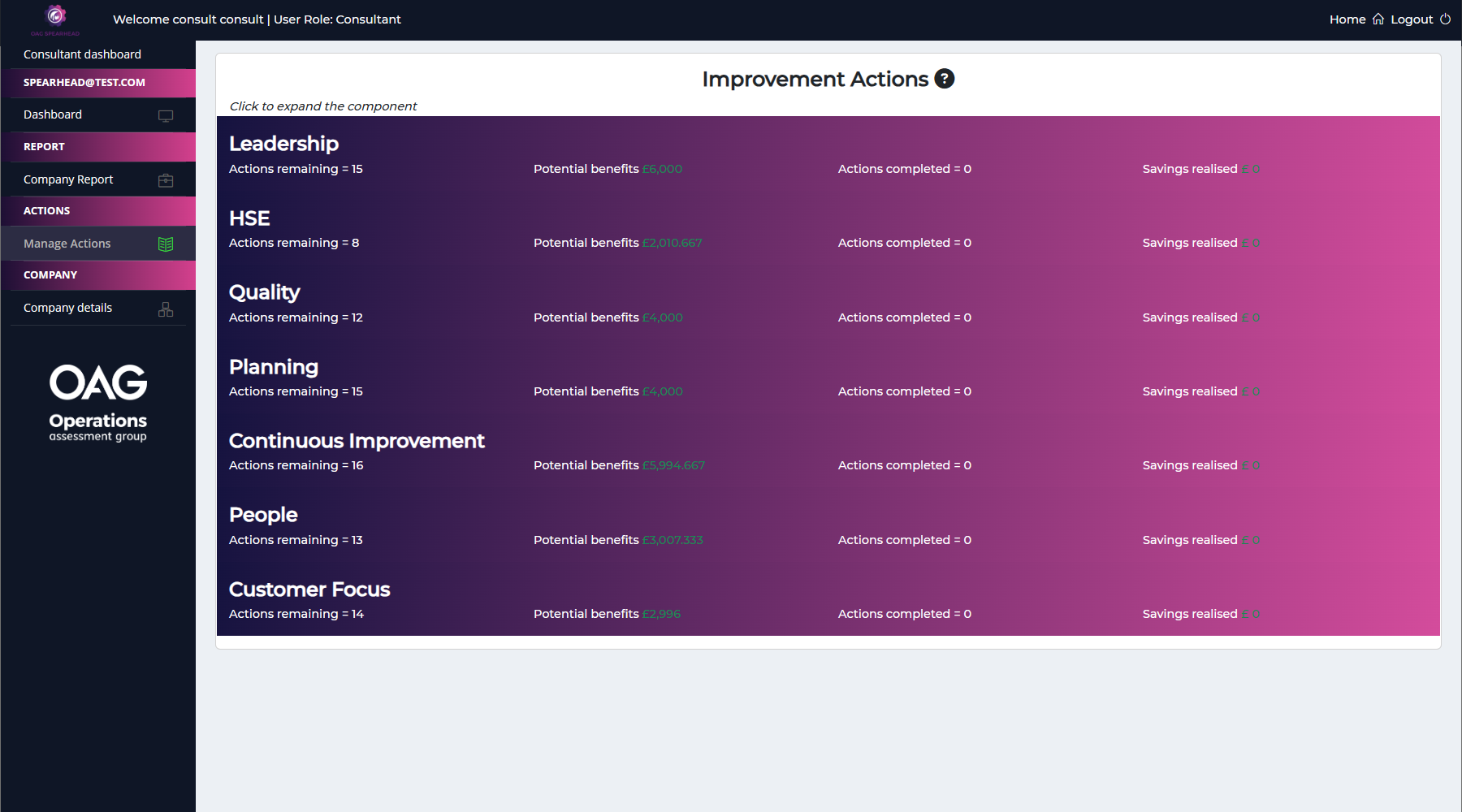This screenshot has height=812, width=1462.
Task: Click the help question mark icon
Action: [944, 79]
